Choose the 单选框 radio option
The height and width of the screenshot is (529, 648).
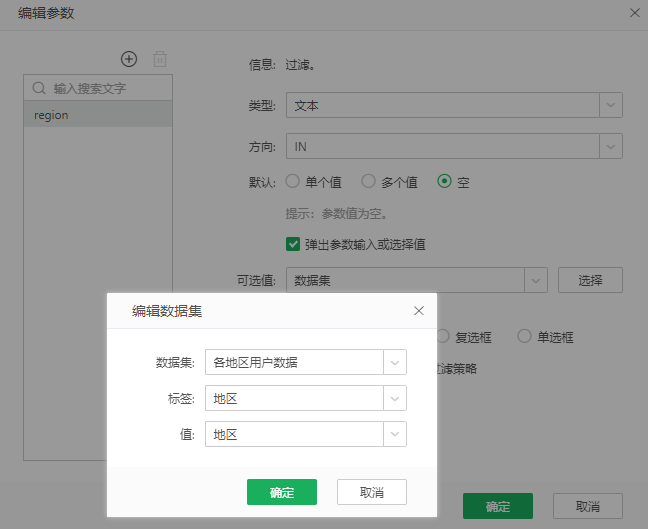[524, 336]
